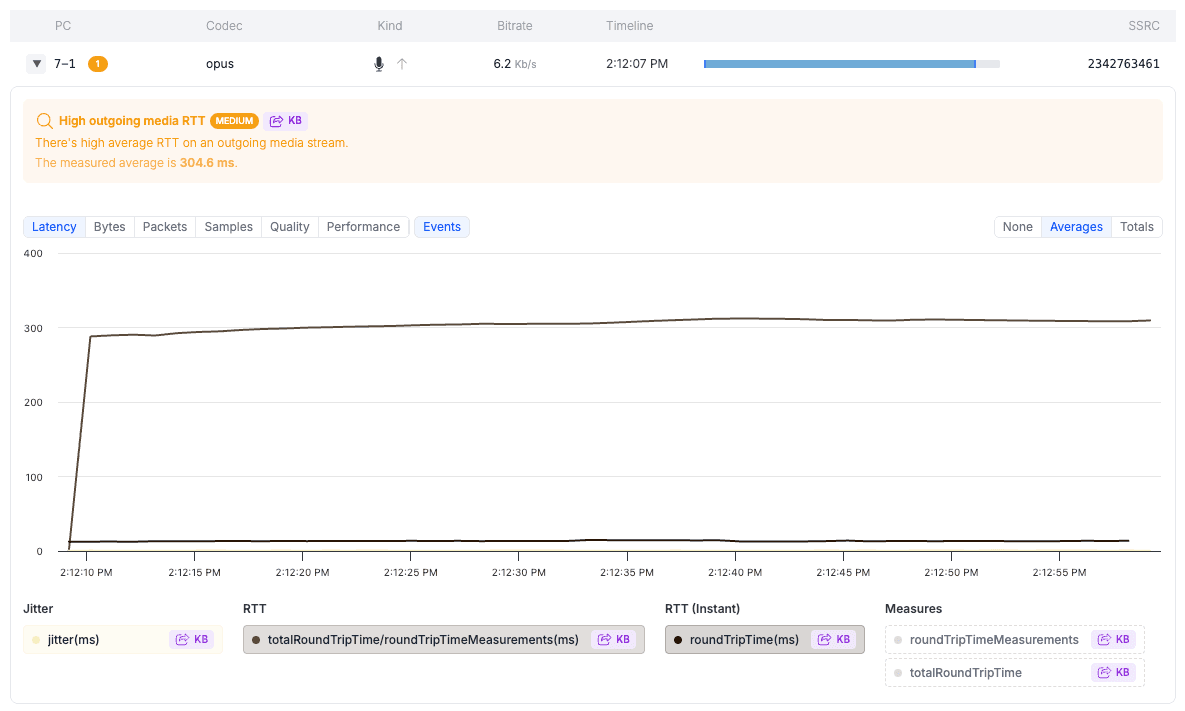Open KB for totalRoundTripTime/roundTripTimeMeasurements metric
Viewport: 1185px width, 711px height.
click(614, 640)
